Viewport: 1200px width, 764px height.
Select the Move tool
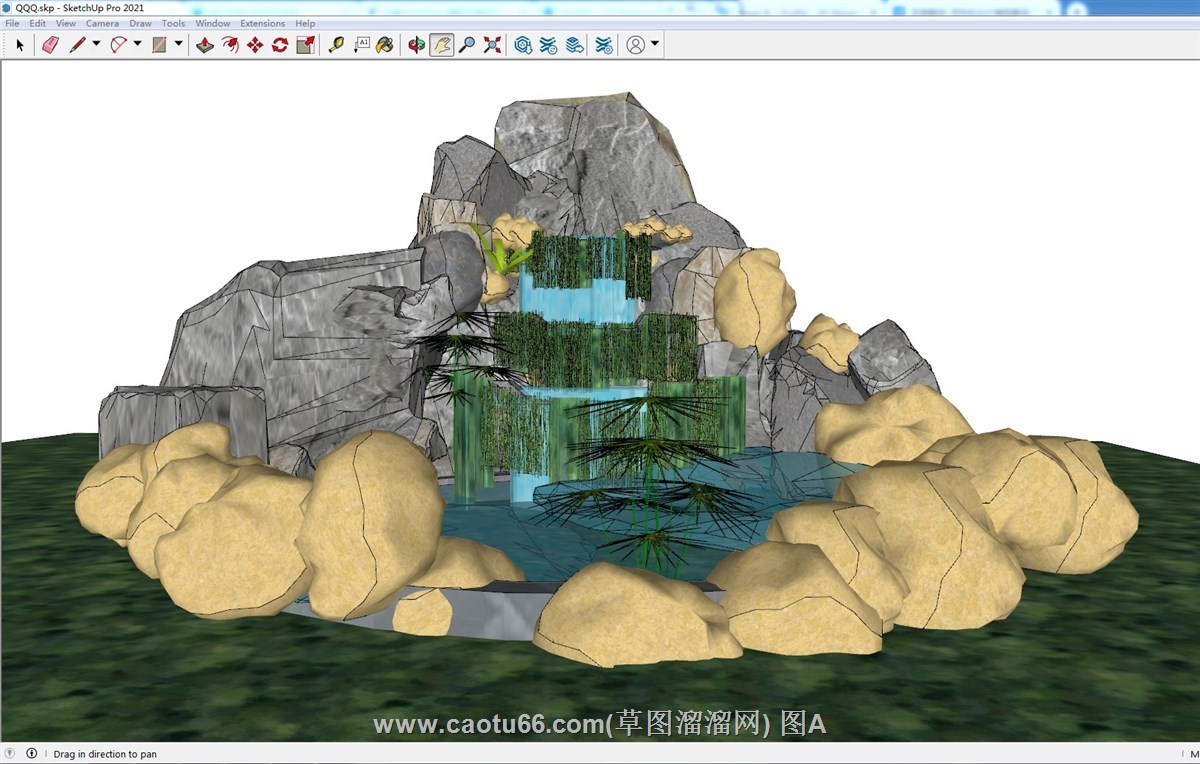coord(255,45)
